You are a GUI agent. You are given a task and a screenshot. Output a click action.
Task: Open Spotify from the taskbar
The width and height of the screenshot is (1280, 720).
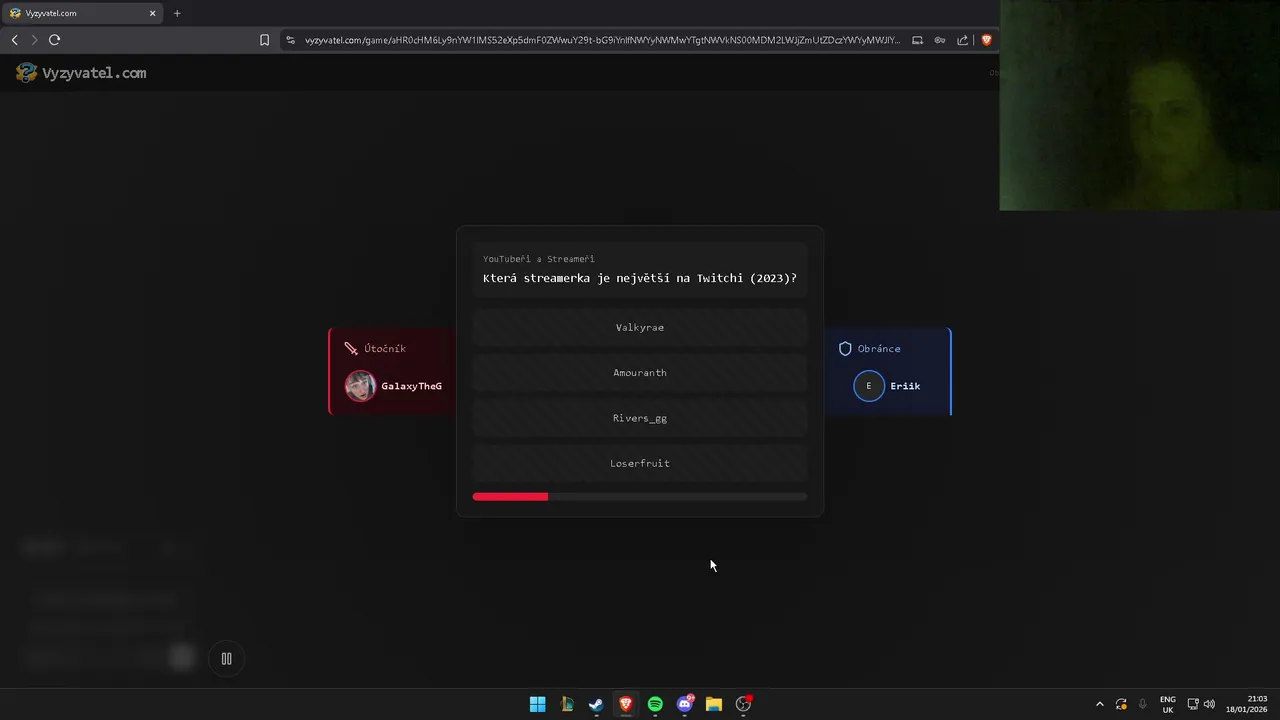655,704
